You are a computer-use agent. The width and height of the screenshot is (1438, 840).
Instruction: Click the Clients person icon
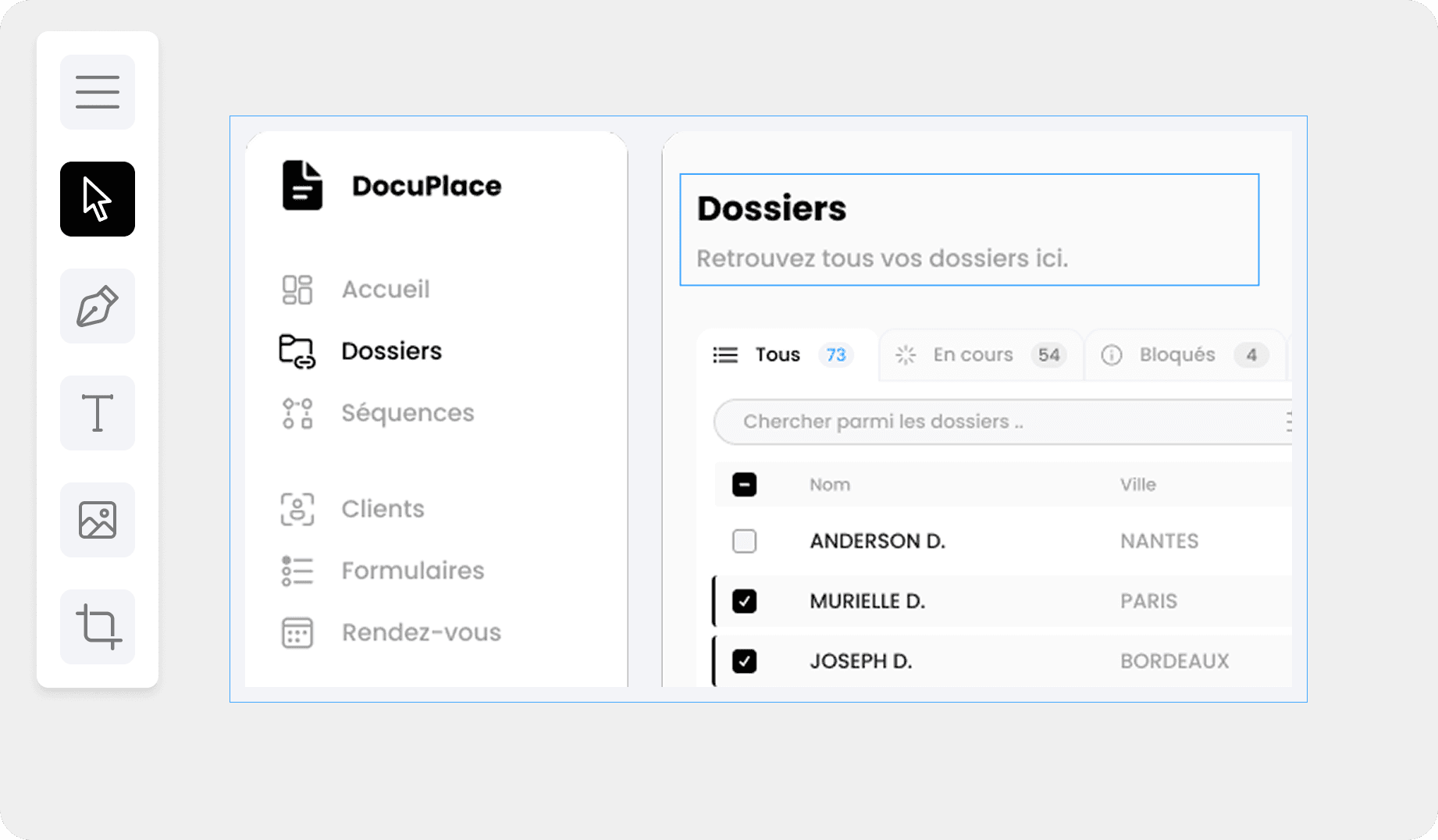(297, 509)
